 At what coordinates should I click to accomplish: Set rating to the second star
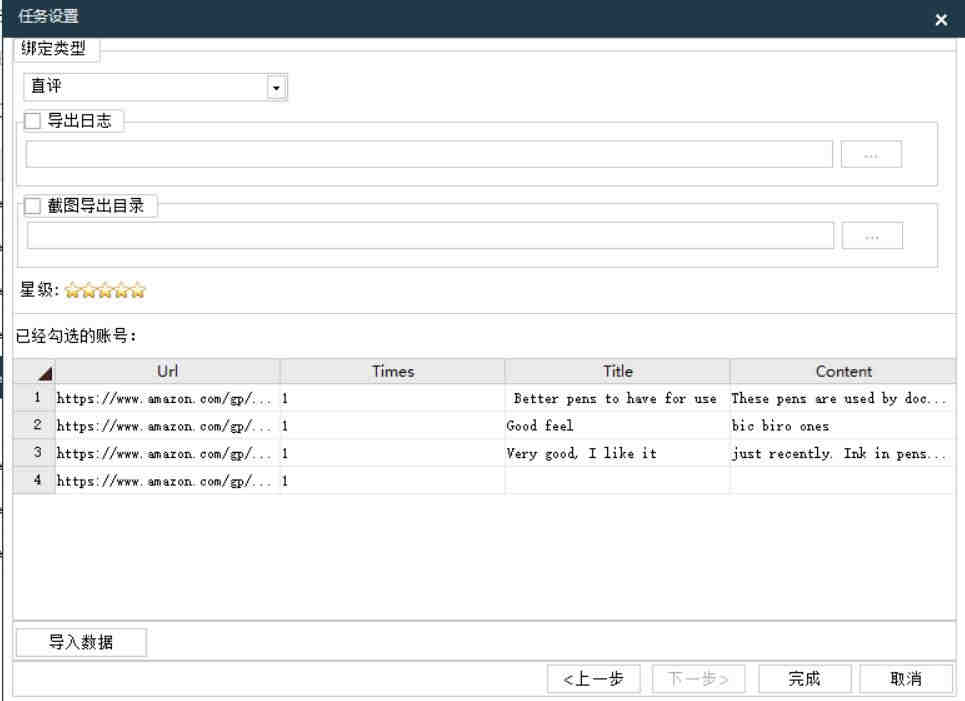tap(89, 290)
